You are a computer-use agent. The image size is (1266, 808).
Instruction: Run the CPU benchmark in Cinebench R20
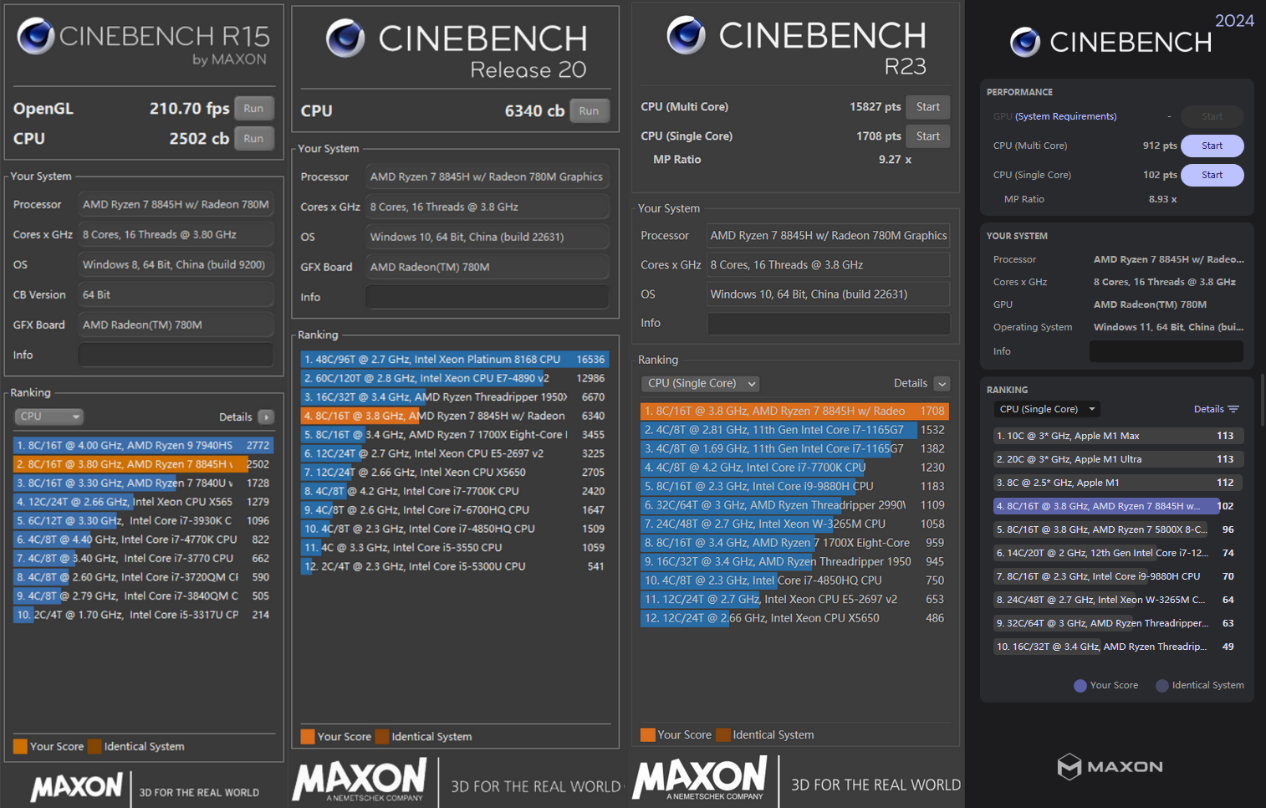(589, 111)
